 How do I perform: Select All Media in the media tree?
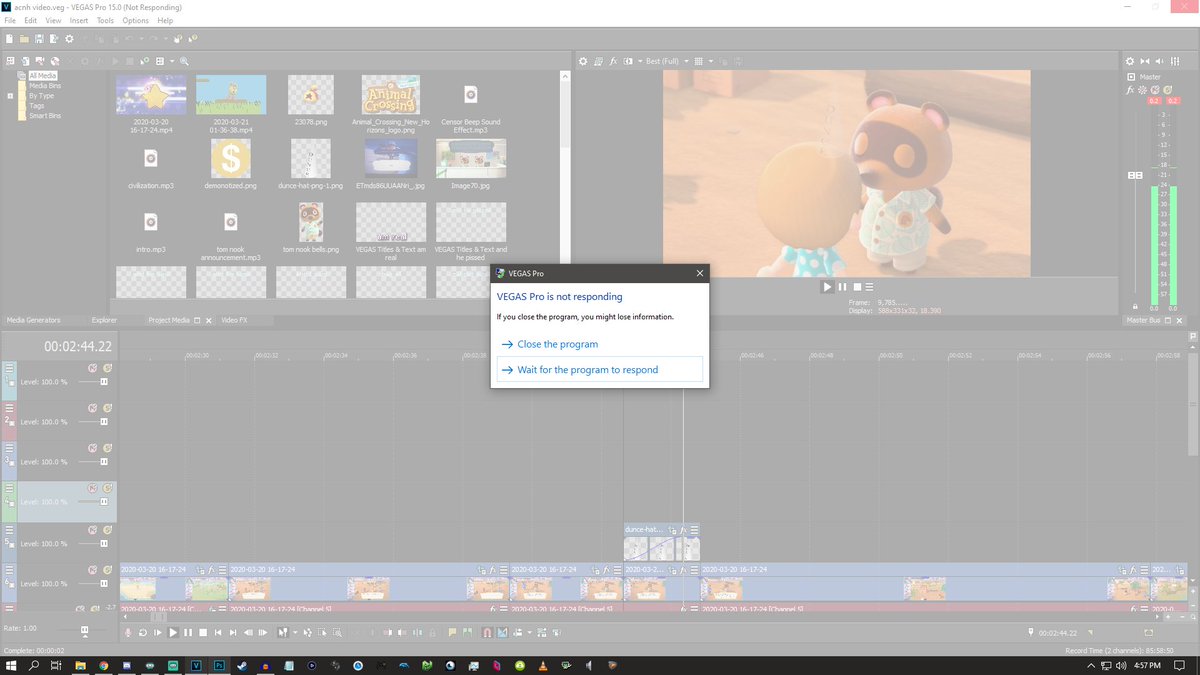click(43, 75)
